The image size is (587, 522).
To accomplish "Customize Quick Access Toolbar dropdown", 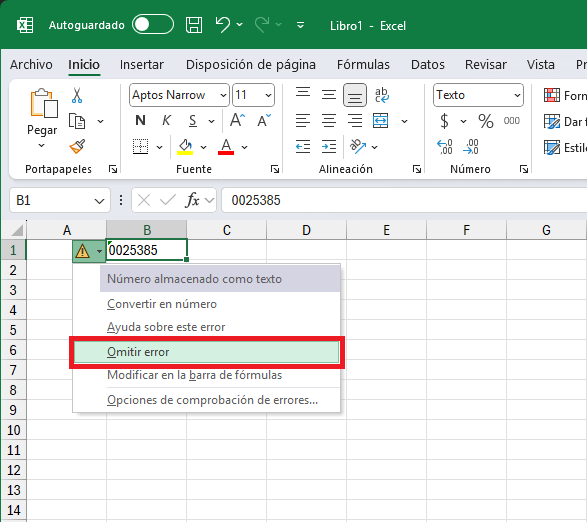I will (300, 25).
